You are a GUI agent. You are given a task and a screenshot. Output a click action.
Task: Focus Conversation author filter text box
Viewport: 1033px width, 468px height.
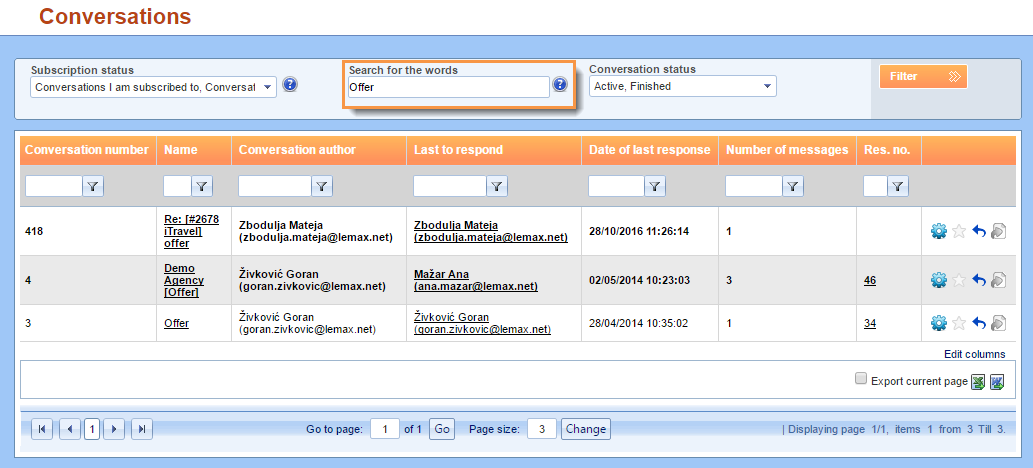[x=275, y=187]
